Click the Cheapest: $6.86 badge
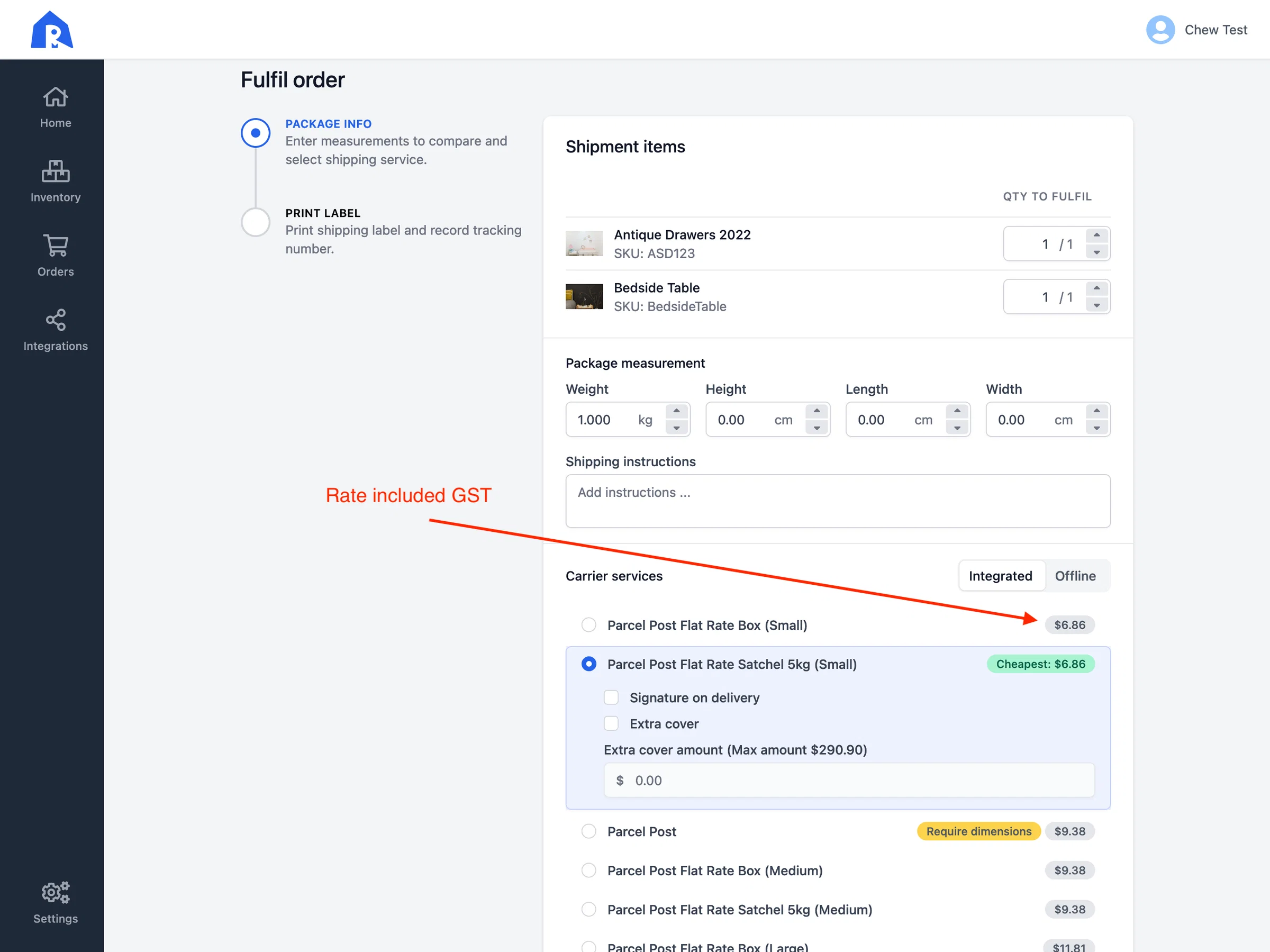The height and width of the screenshot is (952, 1270). pyautogui.click(x=1040, y=664)
